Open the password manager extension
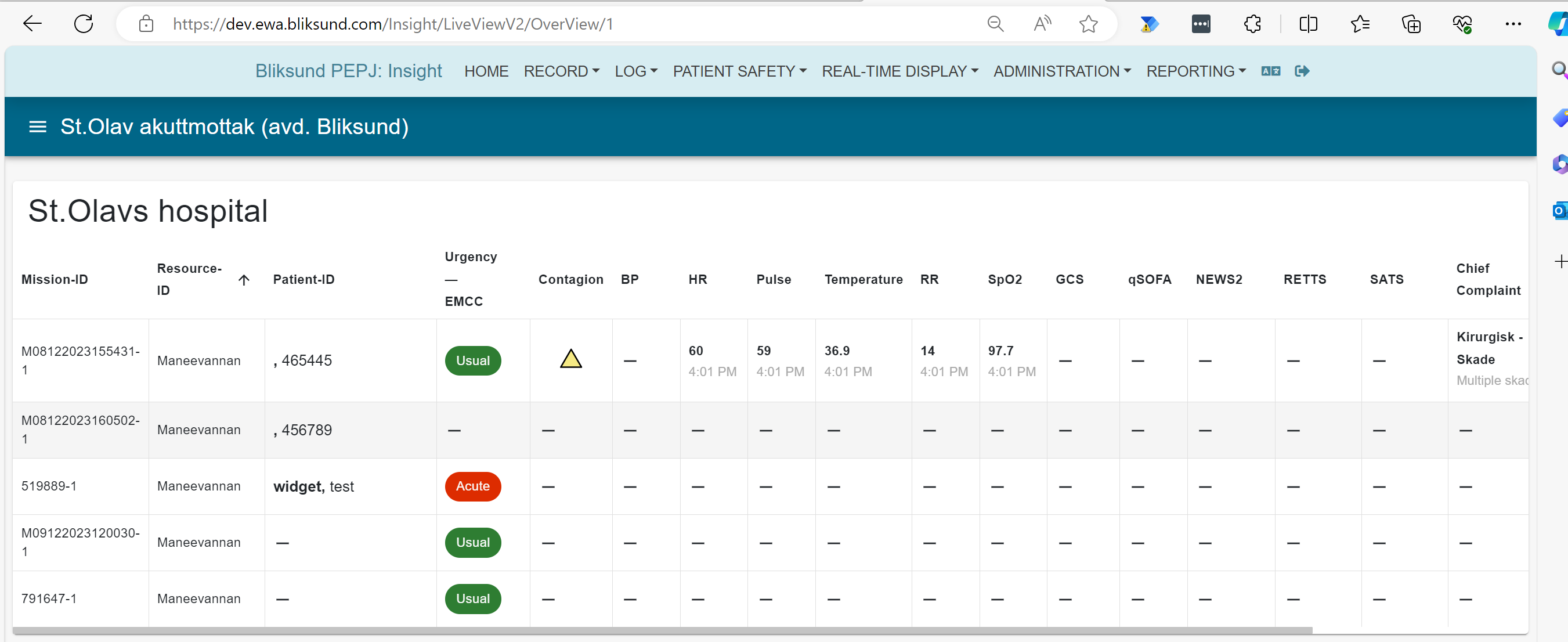1568x642 pixels. tap(1201, 24)
